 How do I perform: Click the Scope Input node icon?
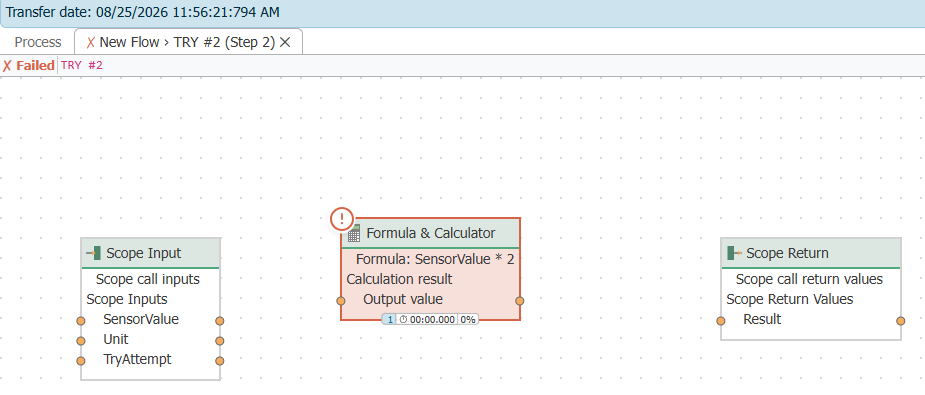click(x=94, y=254)
